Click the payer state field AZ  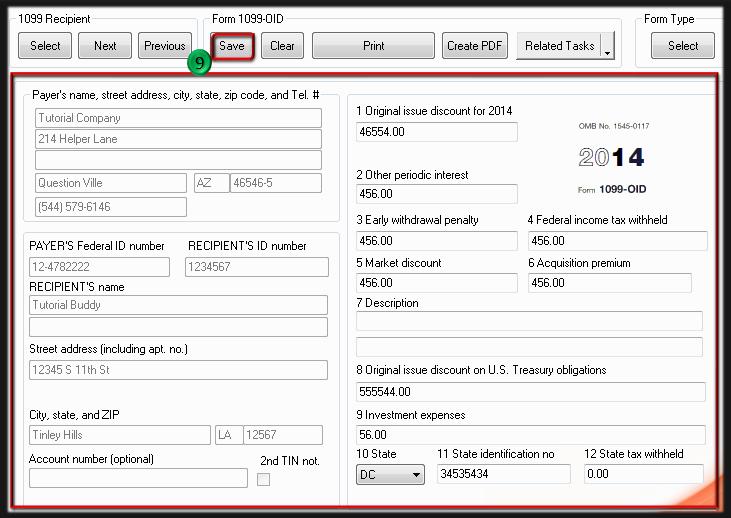212,183
